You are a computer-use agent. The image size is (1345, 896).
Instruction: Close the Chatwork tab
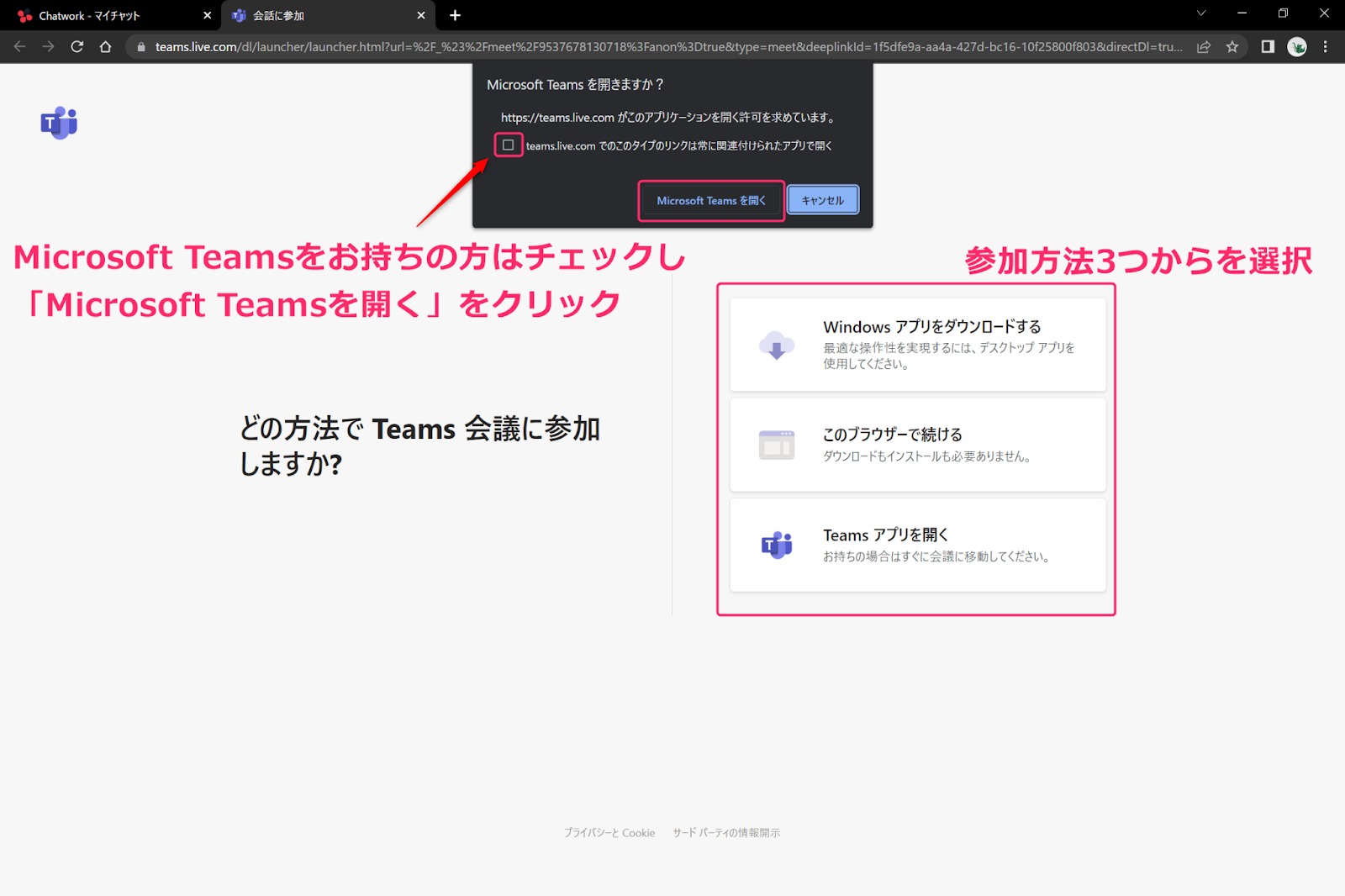tap(207, 15)
